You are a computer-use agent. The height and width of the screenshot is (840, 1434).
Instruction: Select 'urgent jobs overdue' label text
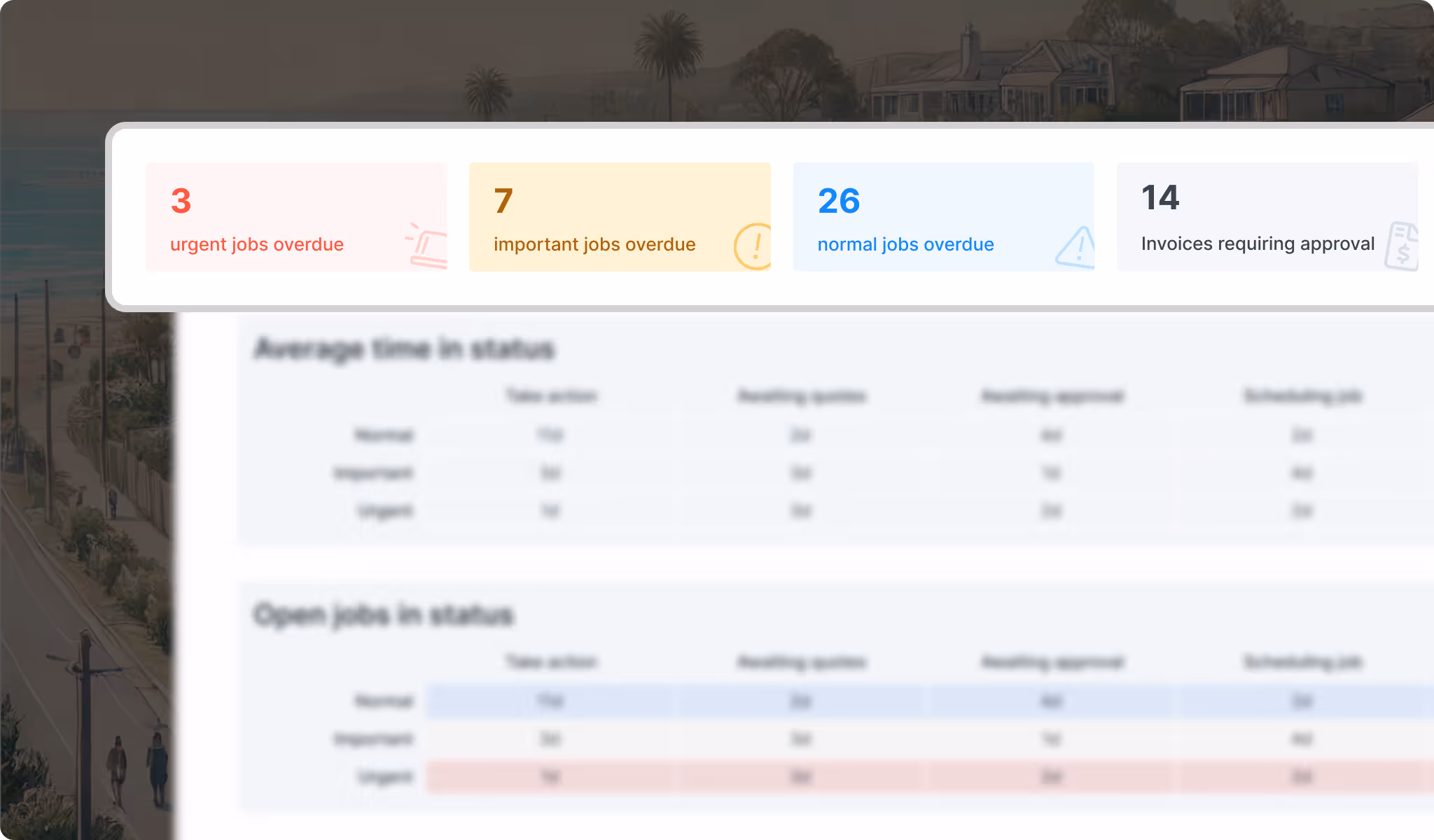(x=256, y=244)
